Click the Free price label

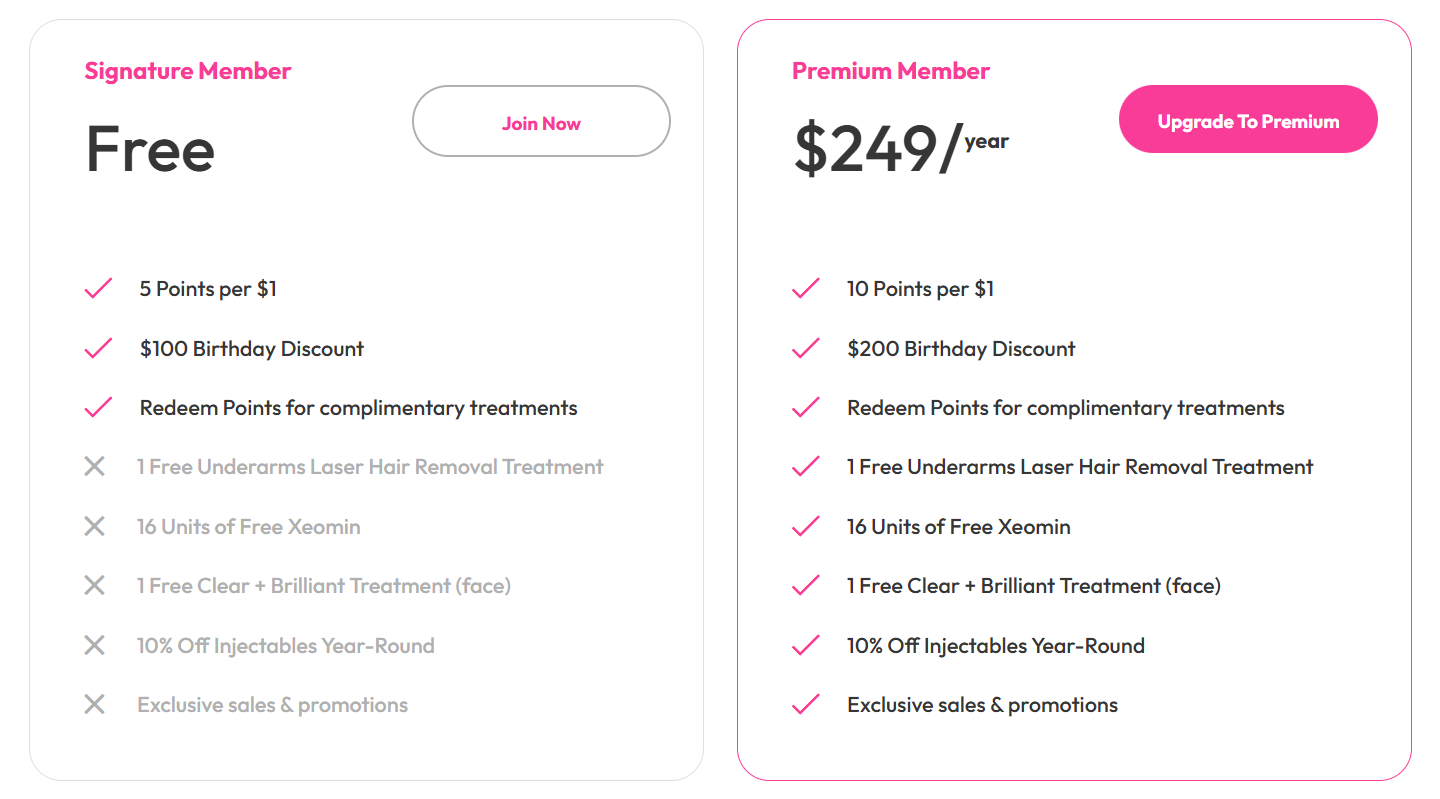(150, 150)
